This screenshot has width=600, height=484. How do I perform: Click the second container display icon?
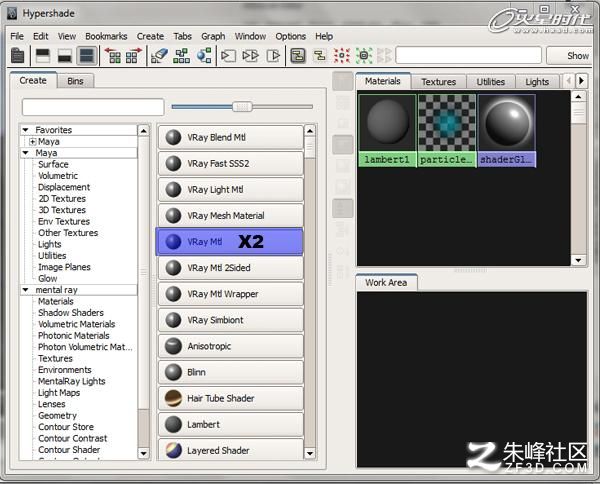click(x=320, y=56)
